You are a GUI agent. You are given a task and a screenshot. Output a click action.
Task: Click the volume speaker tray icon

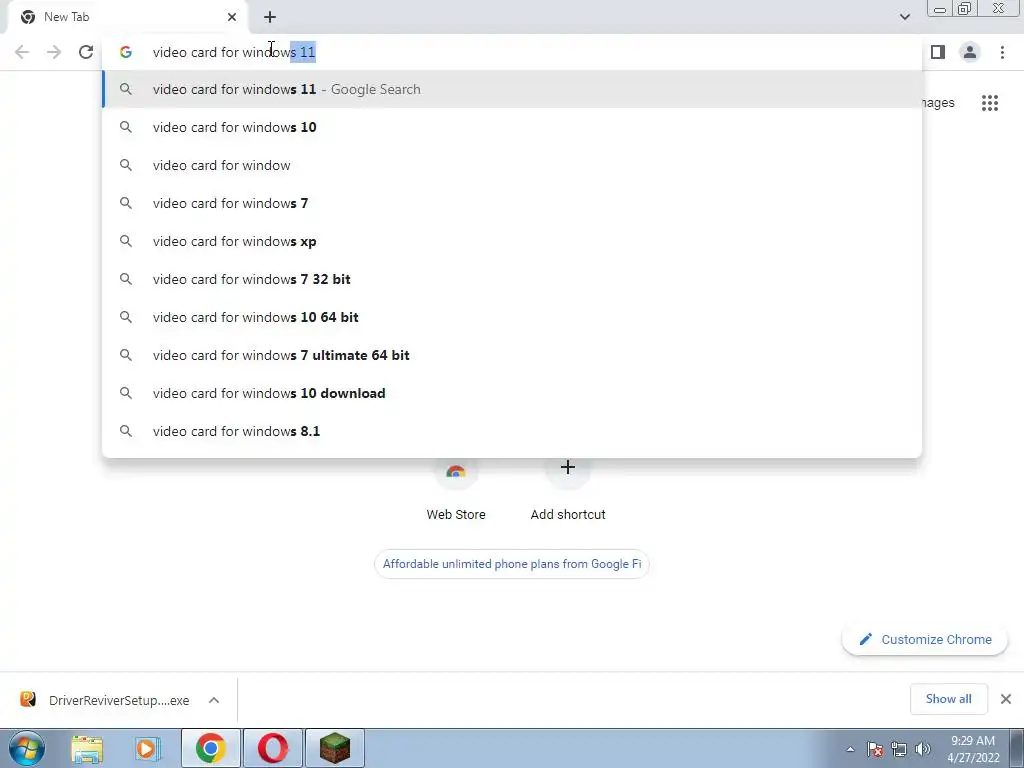pos(923,749)
